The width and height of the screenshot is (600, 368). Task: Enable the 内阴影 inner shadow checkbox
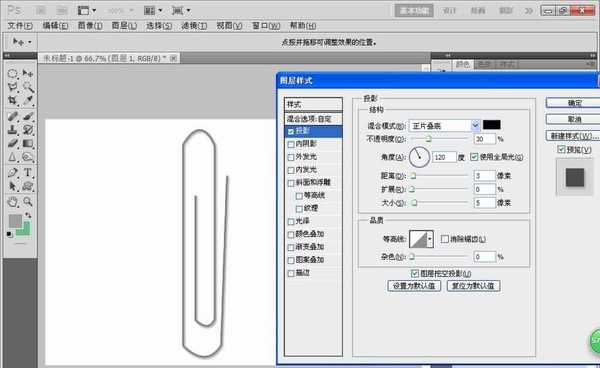click(291, 144)
